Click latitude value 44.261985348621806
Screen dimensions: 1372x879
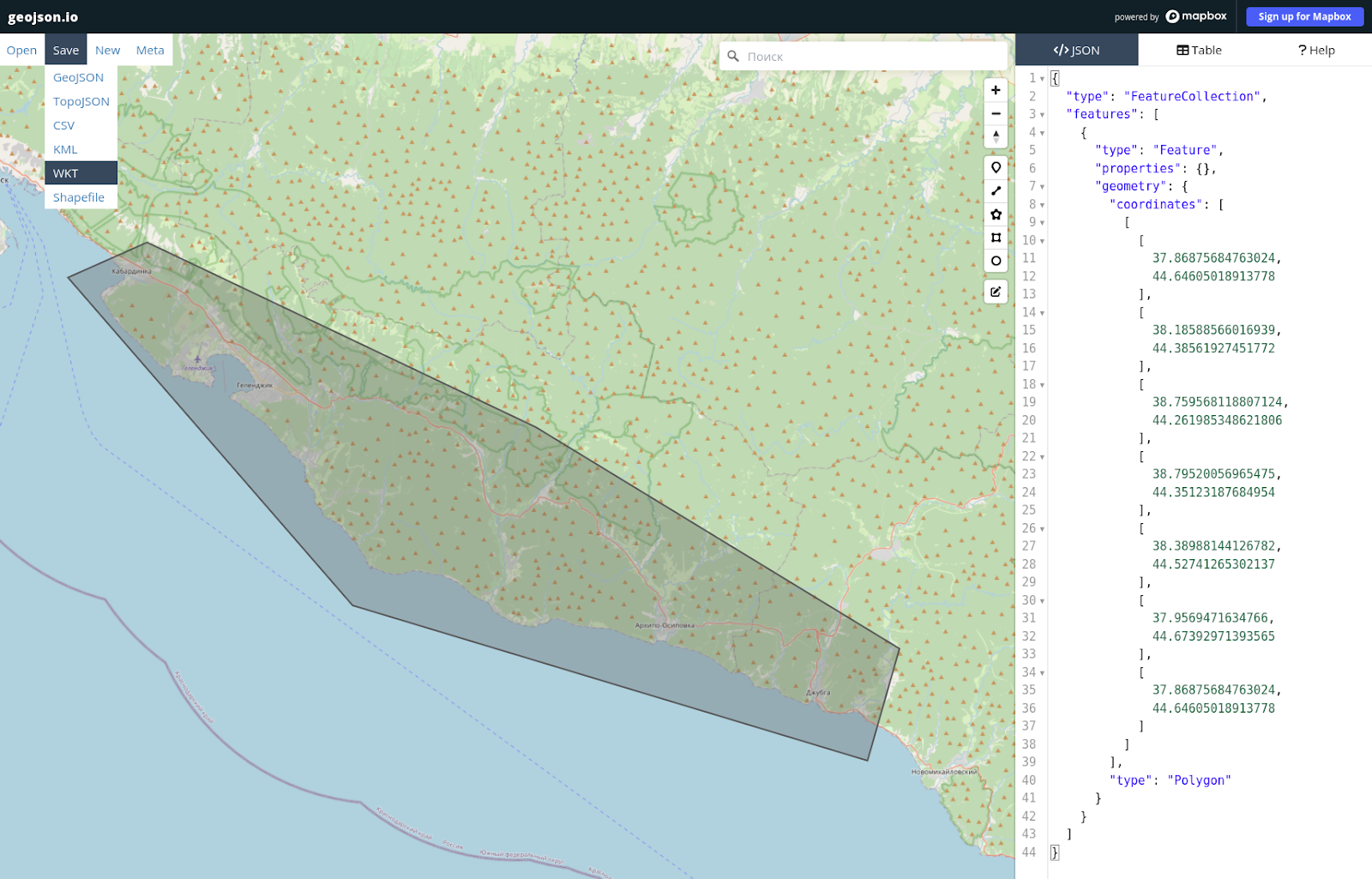[x=1217, y=420]
